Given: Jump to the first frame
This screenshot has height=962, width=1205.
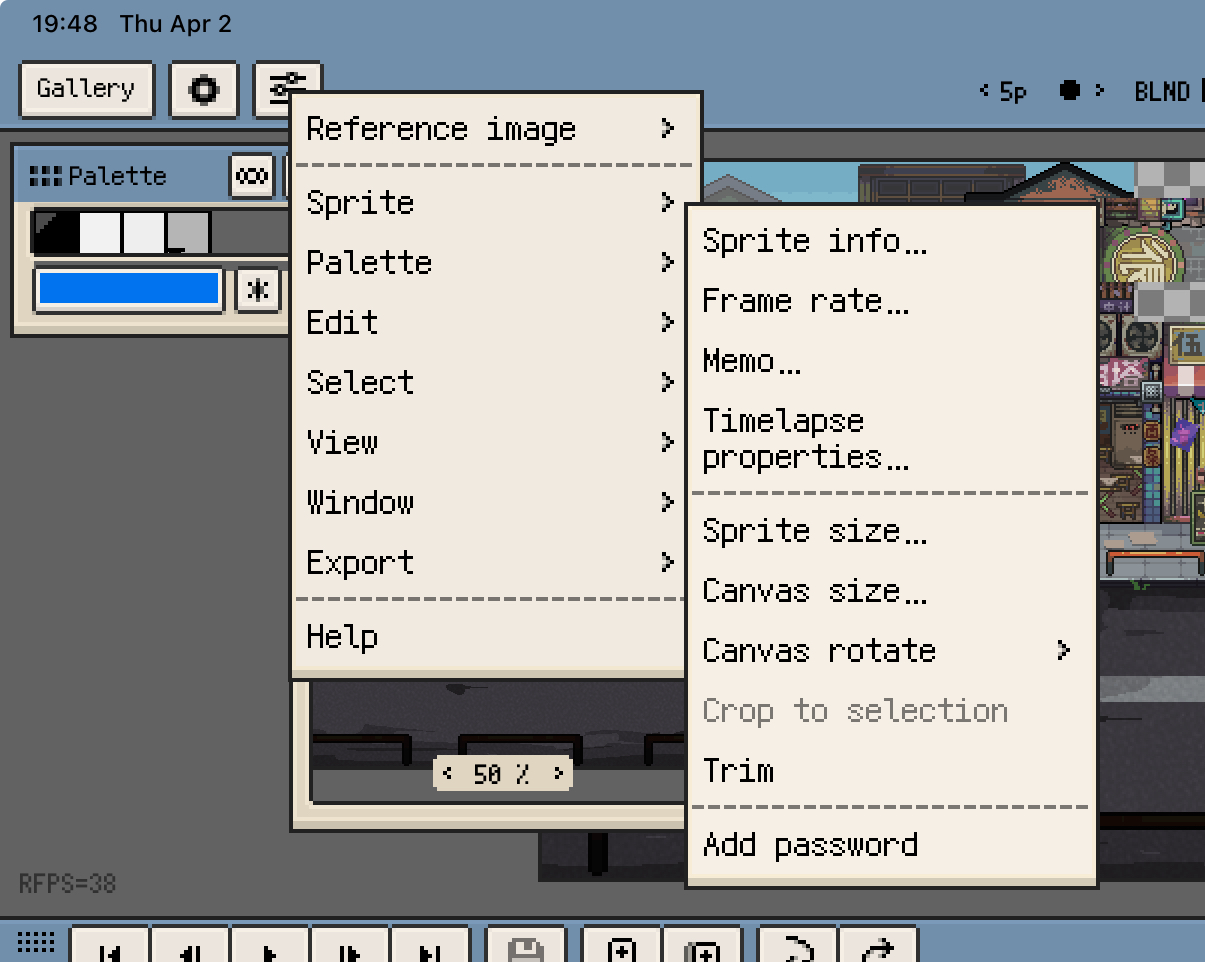Looking at the screenshot, I should pos(110,950).
